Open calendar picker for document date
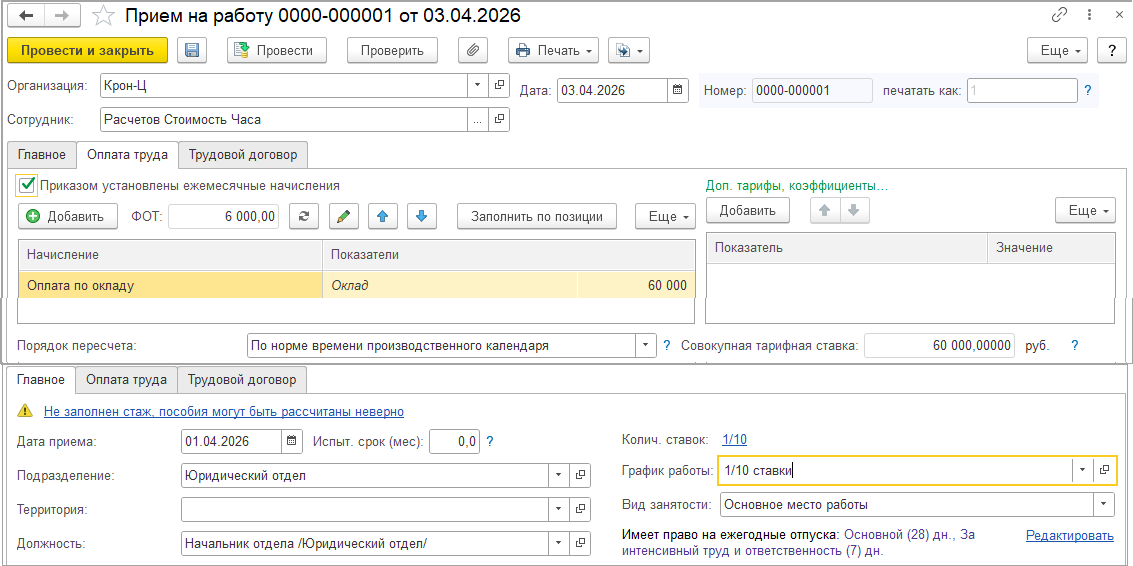The height and width of the screenshot is (566, 1133). tap(678, 90)
